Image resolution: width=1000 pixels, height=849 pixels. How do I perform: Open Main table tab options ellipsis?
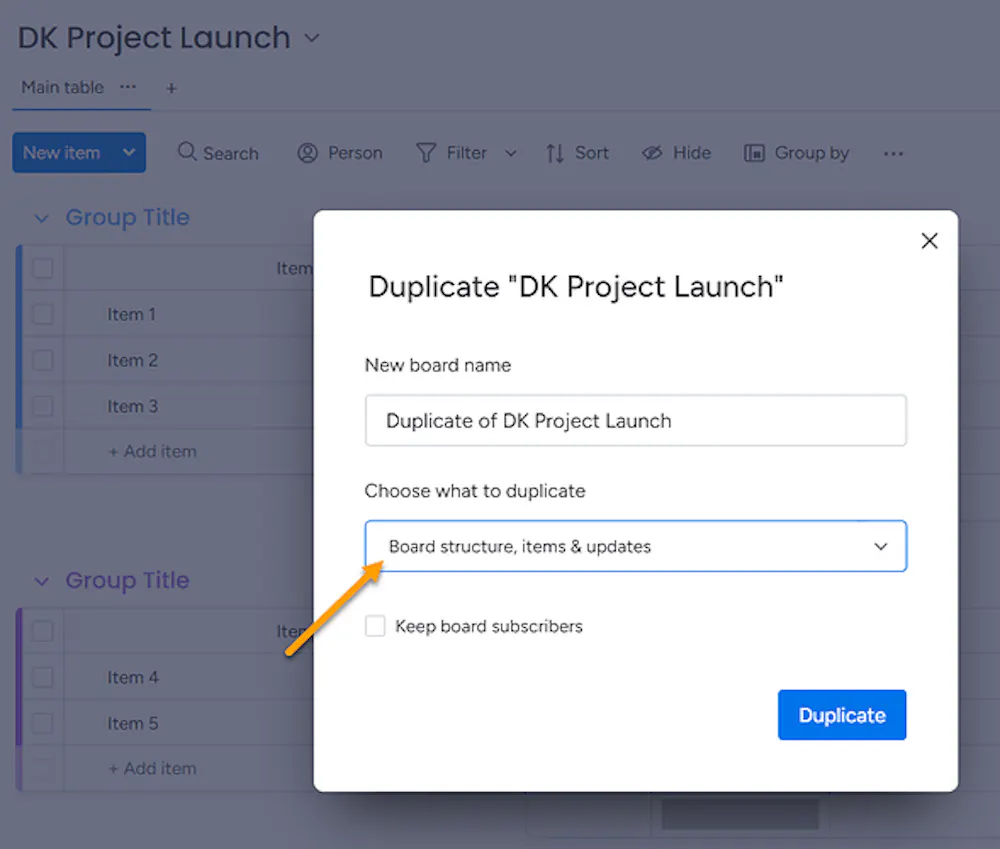point(128,87)
